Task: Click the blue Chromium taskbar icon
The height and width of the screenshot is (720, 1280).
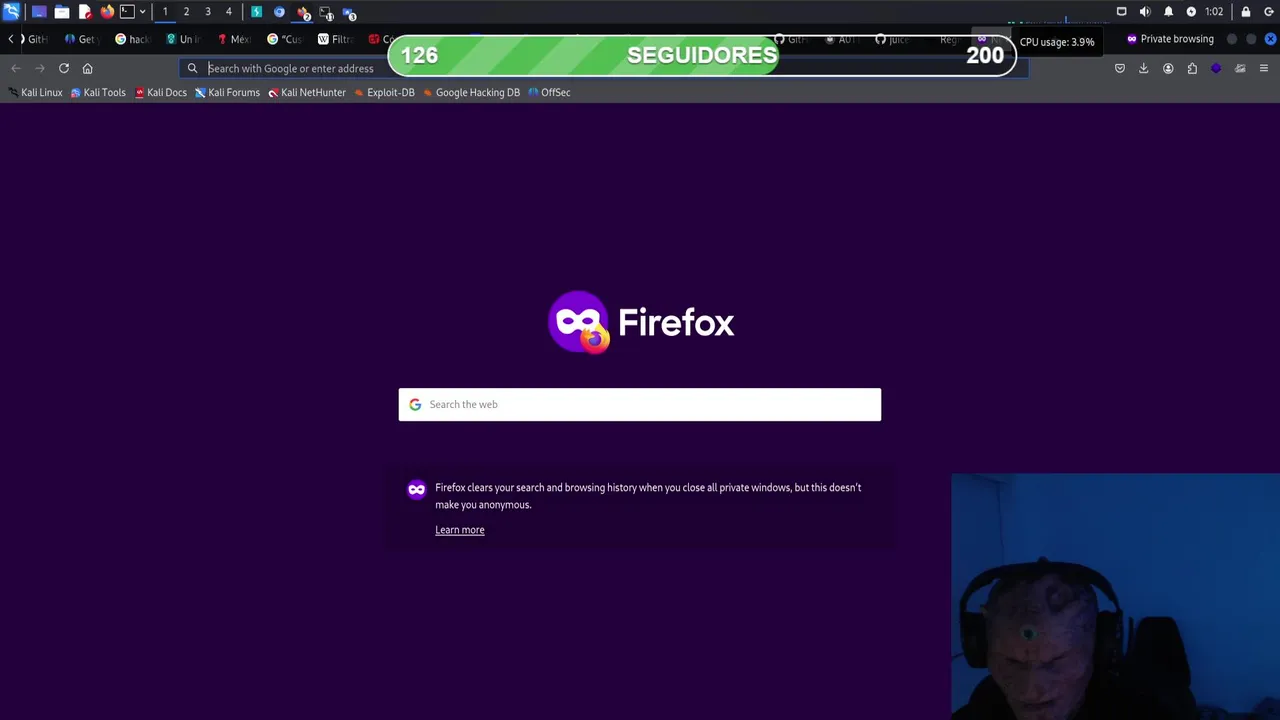Action: tap(280, 12)
